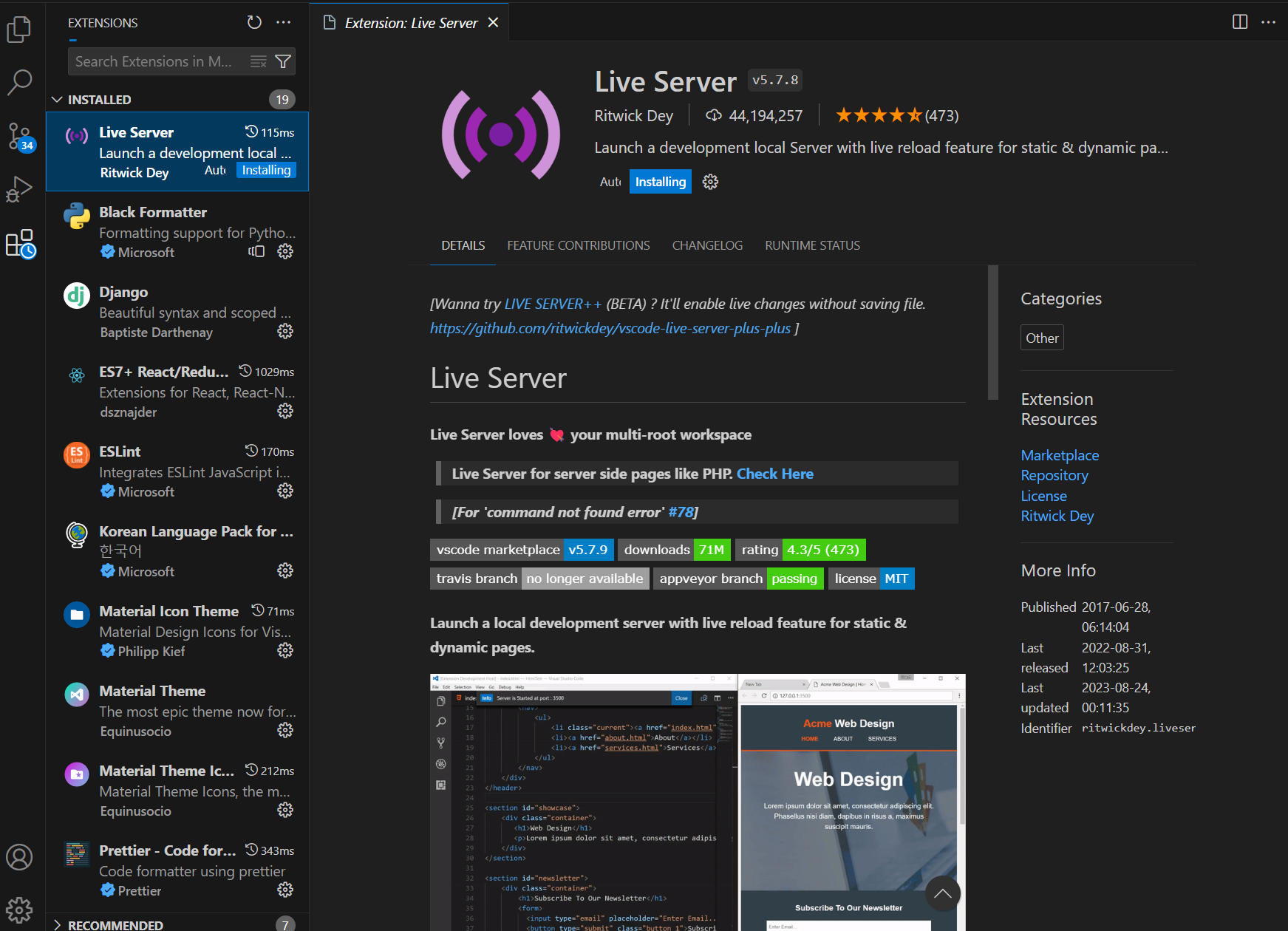The height and width of the screenshot is (931, 1288).
Task: Open Source Control view with 34 badge
Action: 19,137
